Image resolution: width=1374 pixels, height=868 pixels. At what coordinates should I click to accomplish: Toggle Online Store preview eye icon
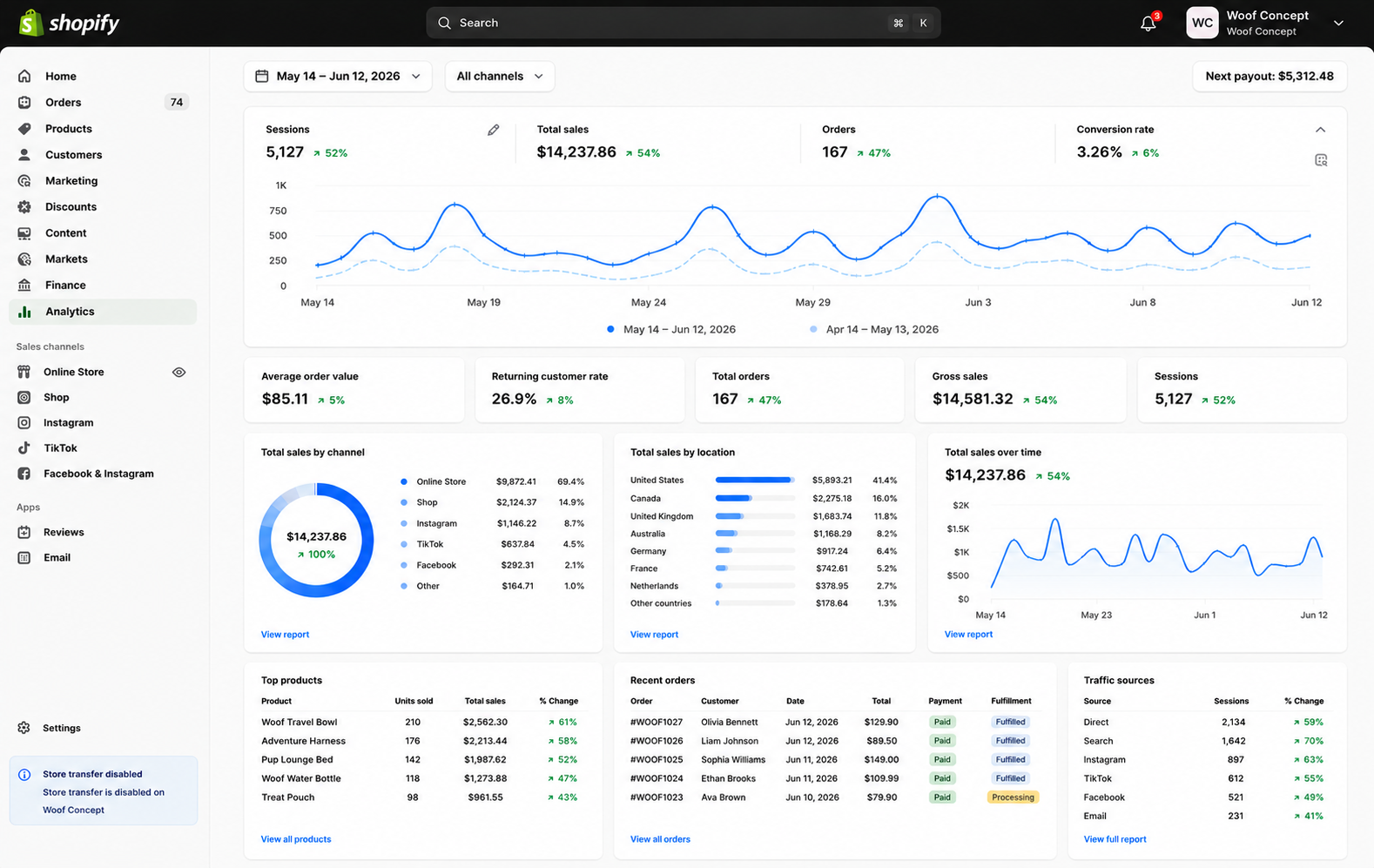point(178,372)
